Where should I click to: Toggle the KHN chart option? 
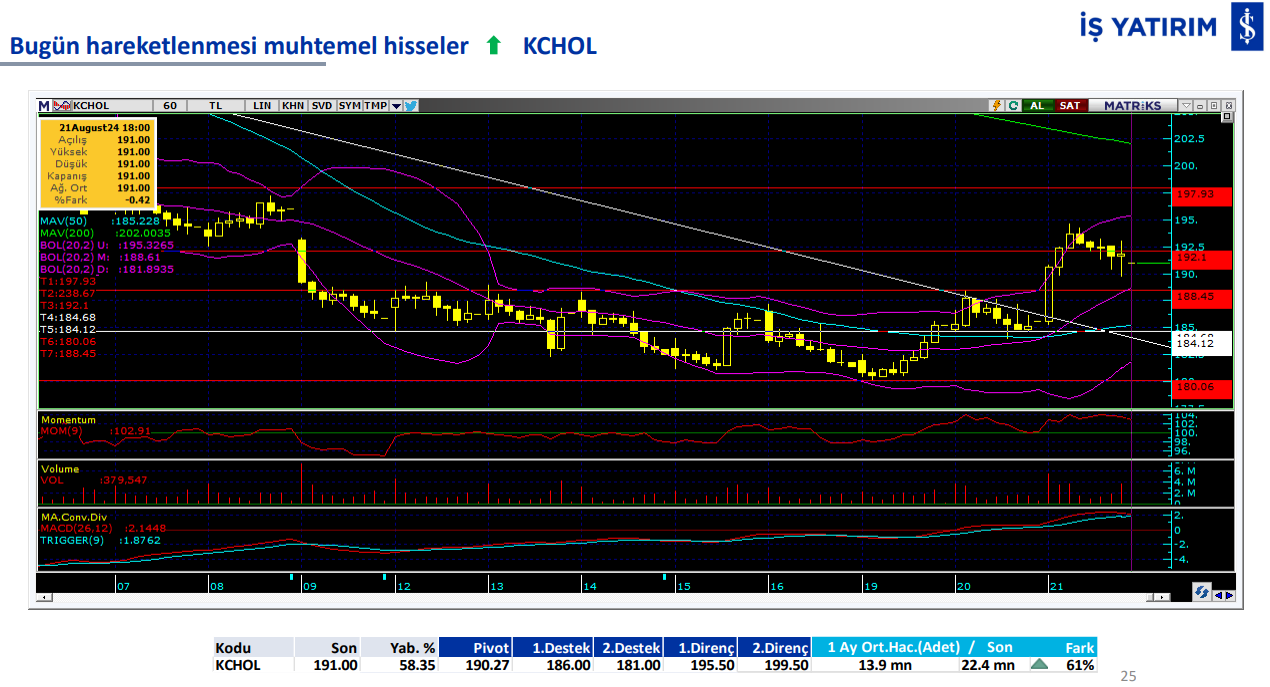click(x=293, y=105)
